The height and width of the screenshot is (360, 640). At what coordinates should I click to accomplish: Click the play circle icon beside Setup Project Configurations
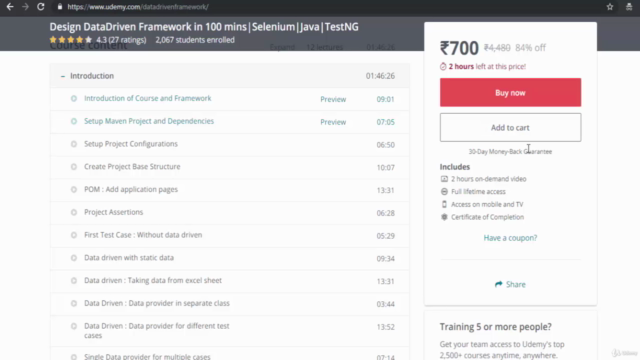pos(74,144)
